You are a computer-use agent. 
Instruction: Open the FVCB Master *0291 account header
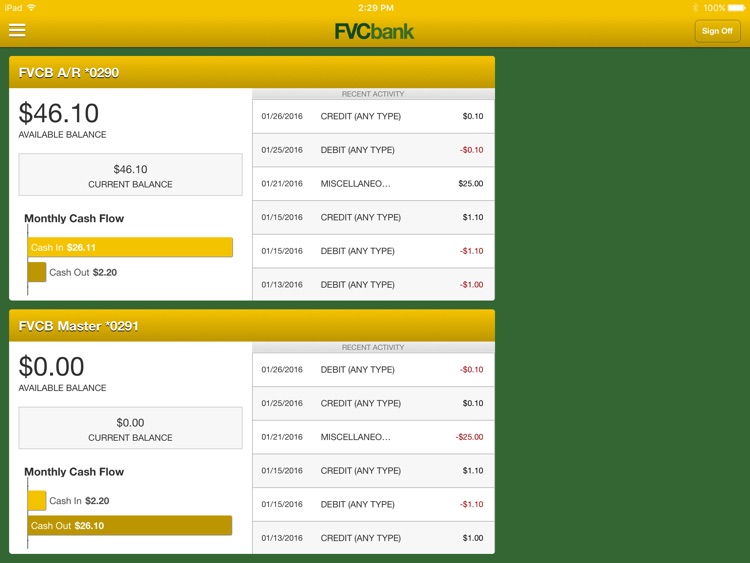252,326
